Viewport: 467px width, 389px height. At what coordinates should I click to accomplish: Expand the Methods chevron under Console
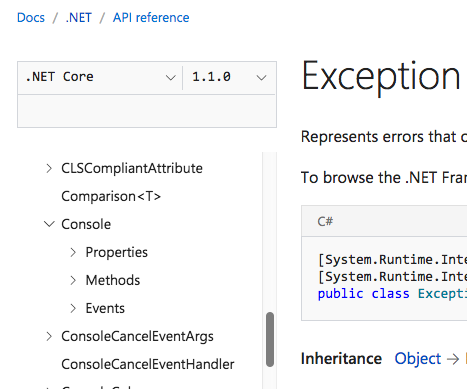click(x=73, y=280)
